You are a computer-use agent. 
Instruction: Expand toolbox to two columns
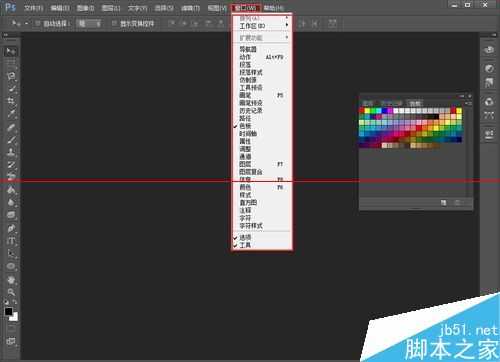point(6,34)
